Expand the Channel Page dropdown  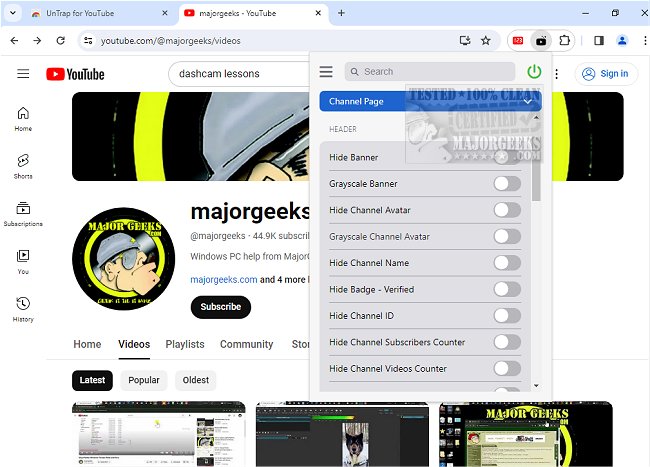pyautogui.click(x=430, y=101)
